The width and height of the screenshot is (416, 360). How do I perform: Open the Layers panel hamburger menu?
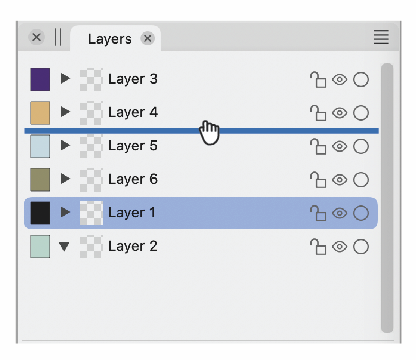tap(381, 37)
